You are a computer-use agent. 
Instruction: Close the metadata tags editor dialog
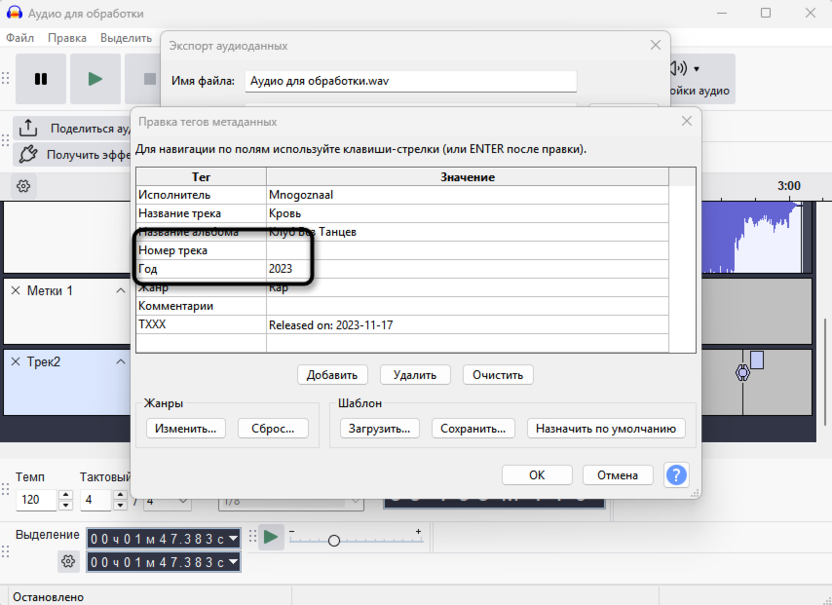687,121
